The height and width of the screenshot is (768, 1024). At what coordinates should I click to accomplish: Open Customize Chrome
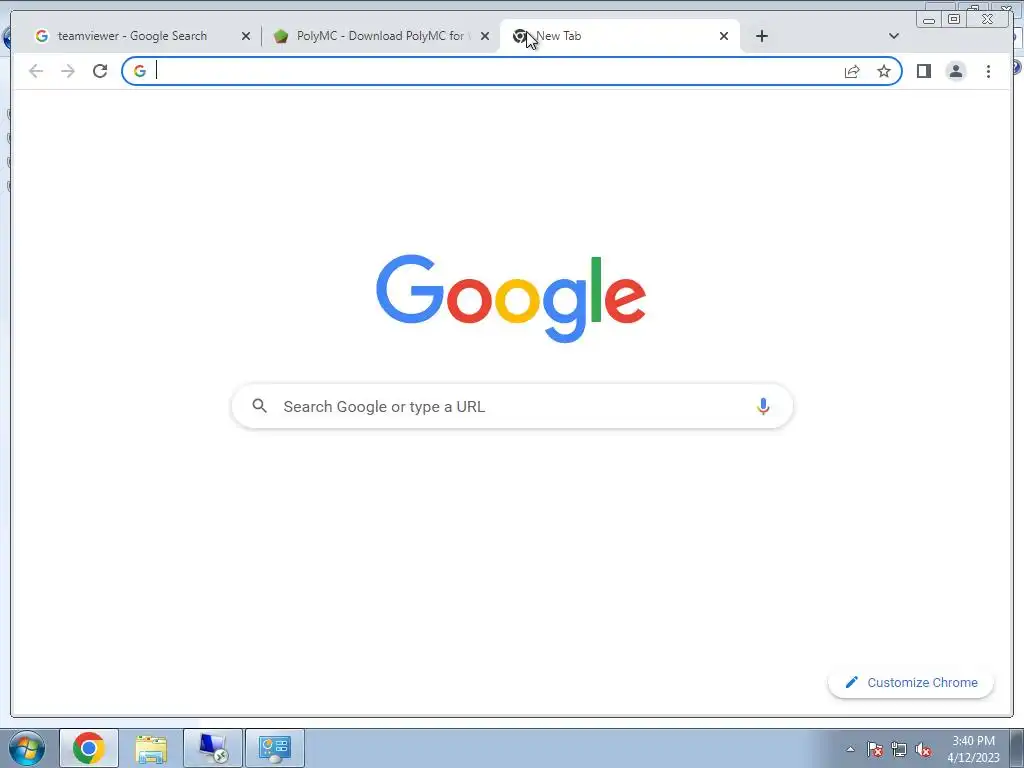coord(911,682)
